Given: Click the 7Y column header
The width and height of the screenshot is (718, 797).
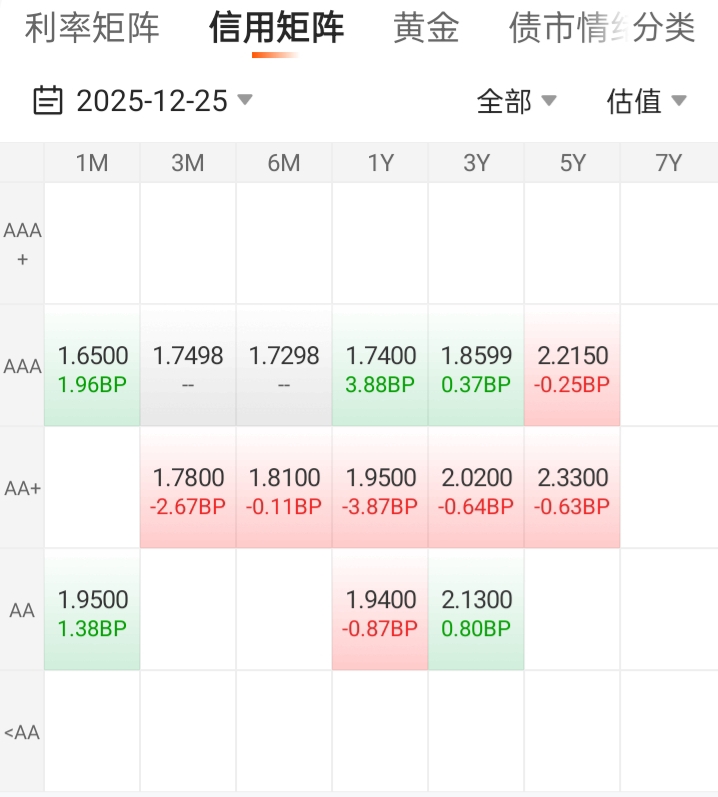Looking at the screenshot, I should [668, 163].
